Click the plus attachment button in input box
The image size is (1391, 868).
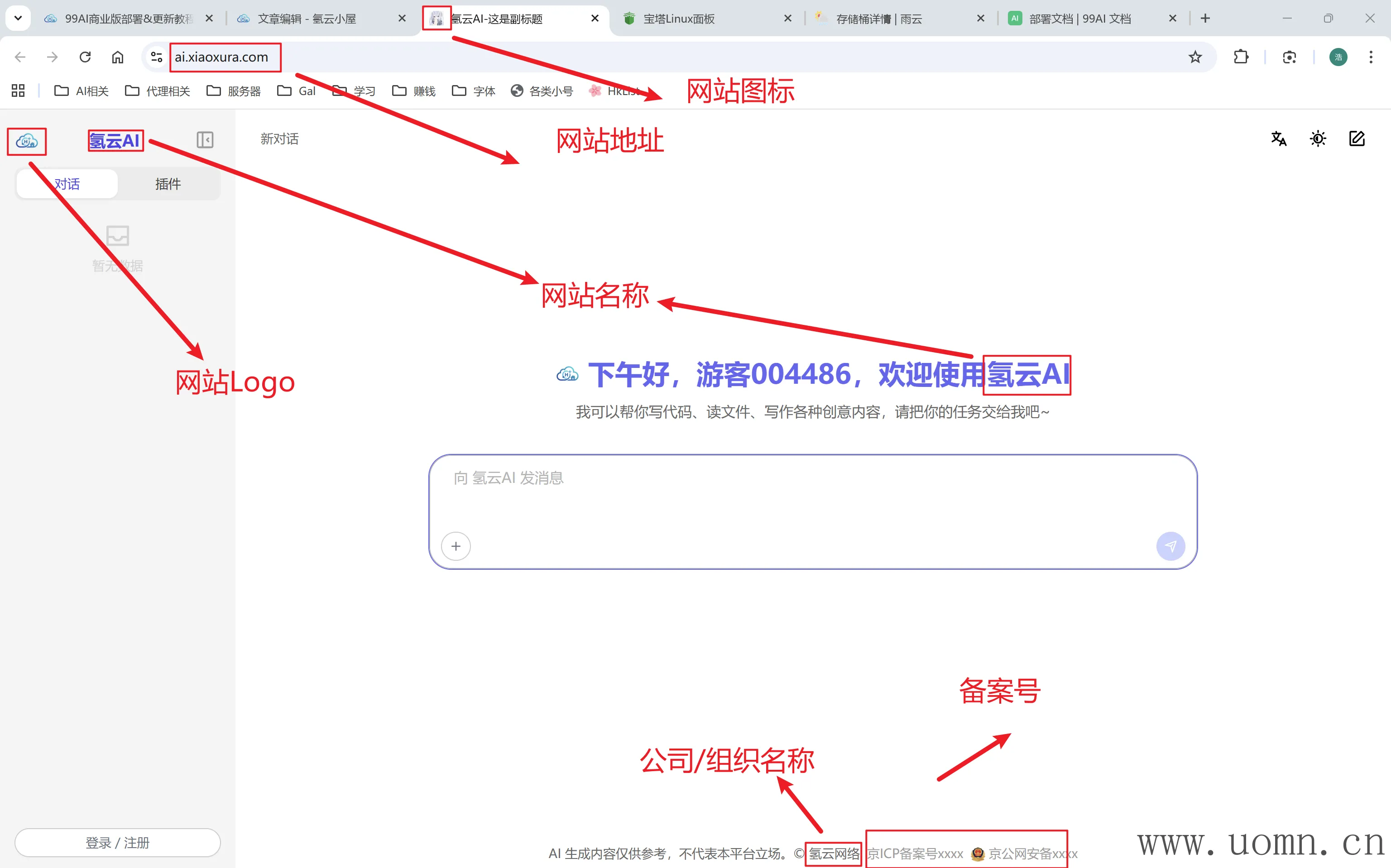(x=456, y=546)
